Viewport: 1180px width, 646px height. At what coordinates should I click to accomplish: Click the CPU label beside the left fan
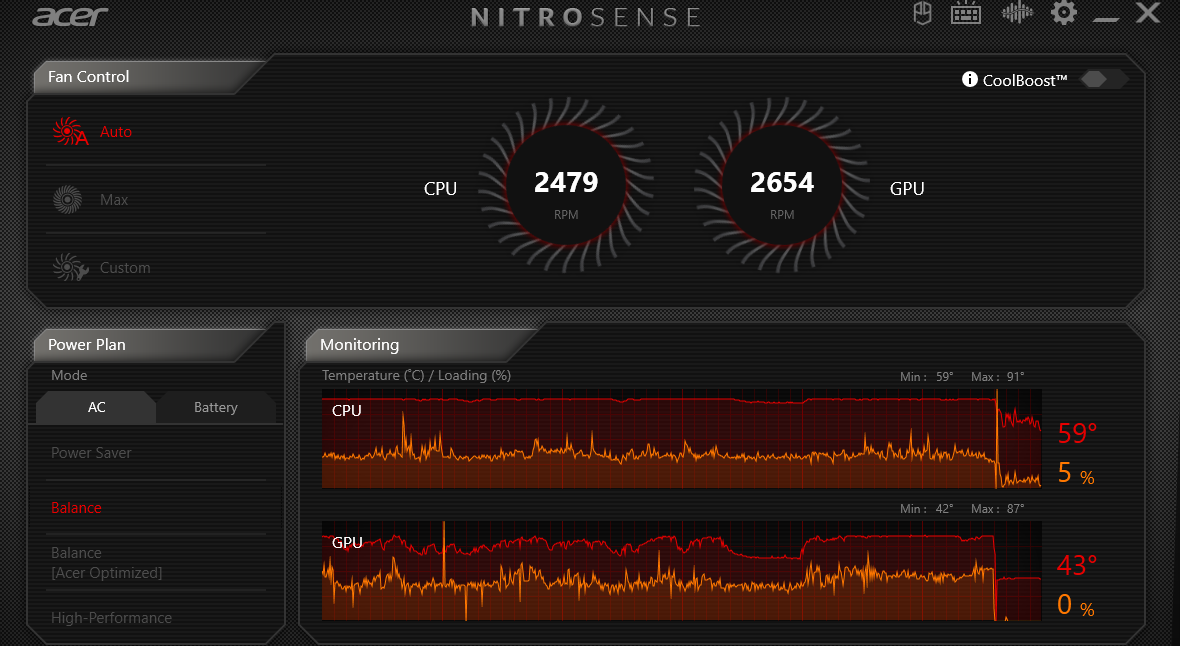[440, 188]
